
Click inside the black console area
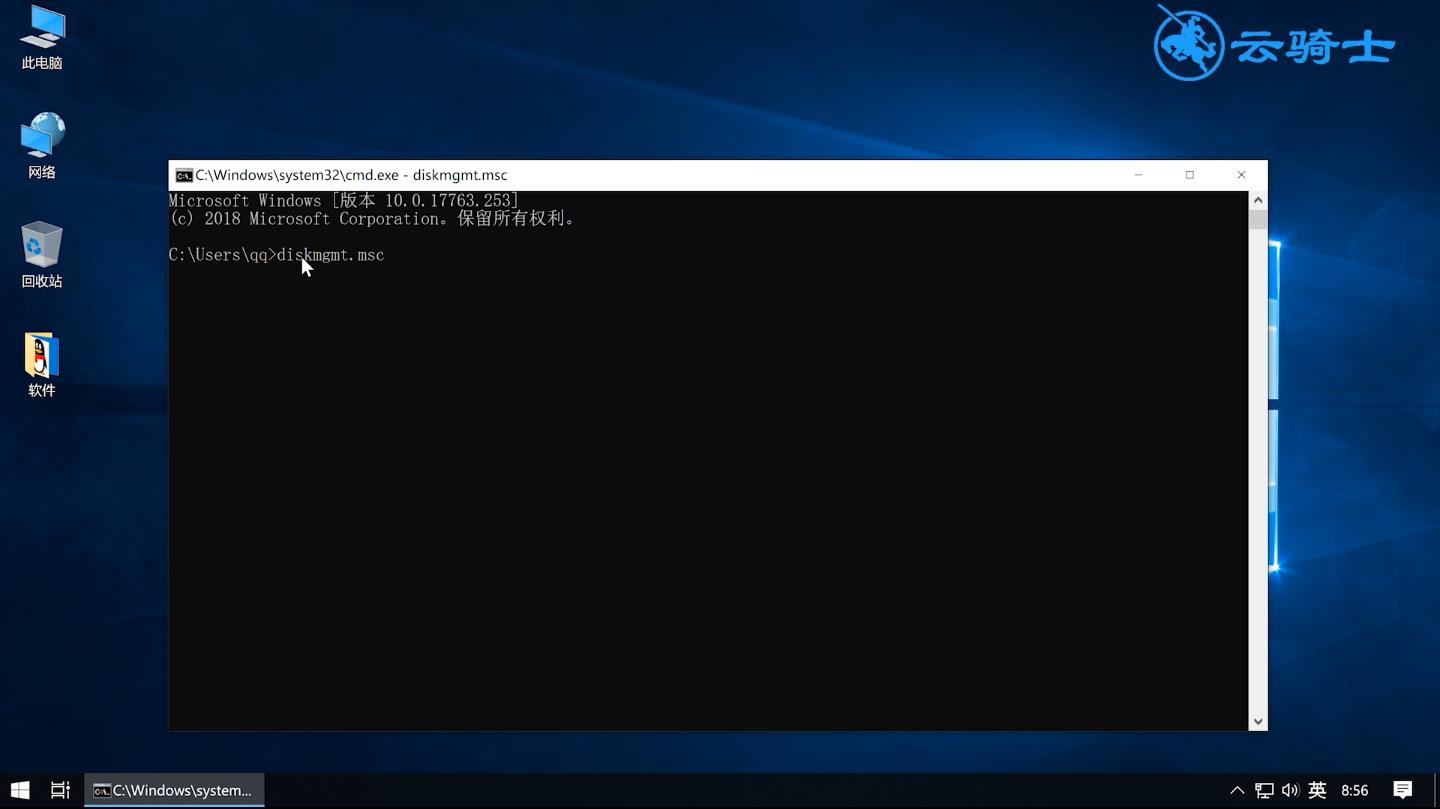(700, 480)
